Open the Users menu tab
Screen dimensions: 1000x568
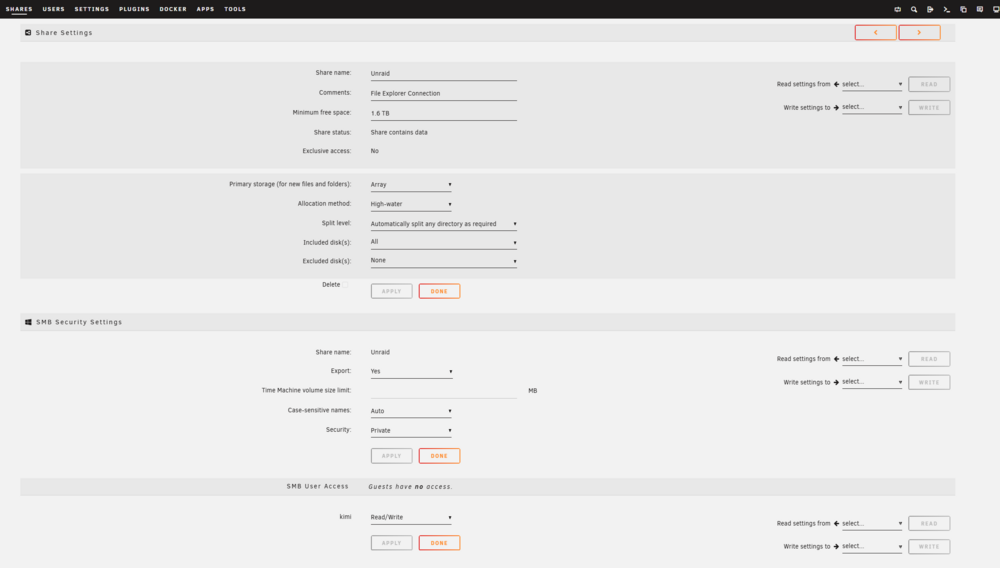coord(54,10)
